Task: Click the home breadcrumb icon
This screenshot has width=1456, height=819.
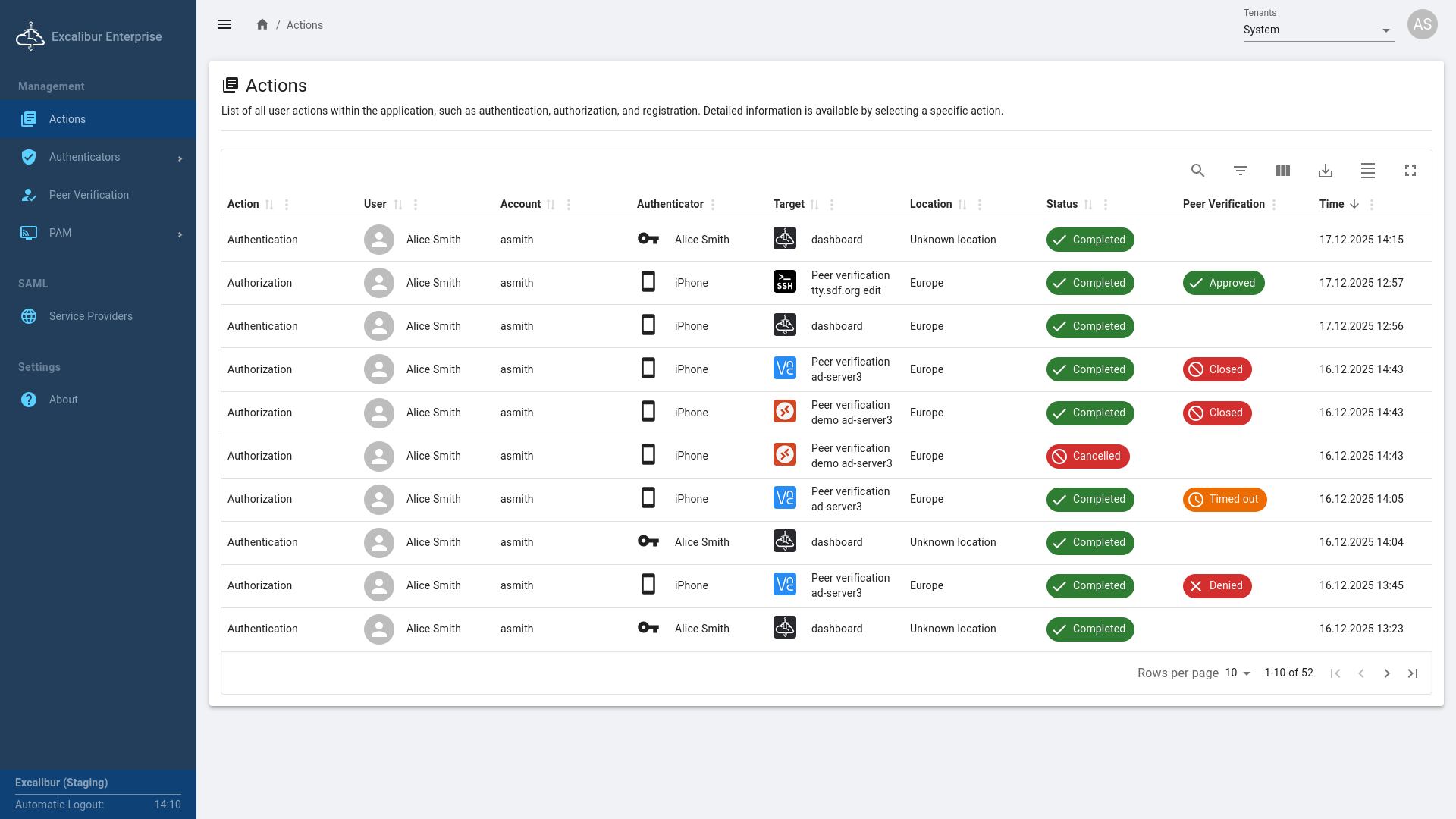Action: pos(262,24)
